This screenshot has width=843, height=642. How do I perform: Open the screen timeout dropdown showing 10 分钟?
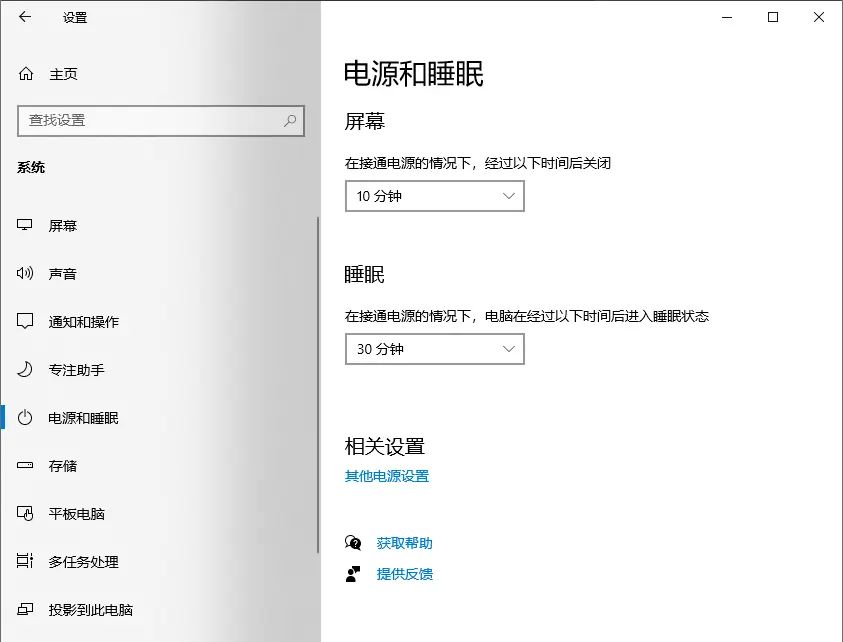click(x=434, y=196)
